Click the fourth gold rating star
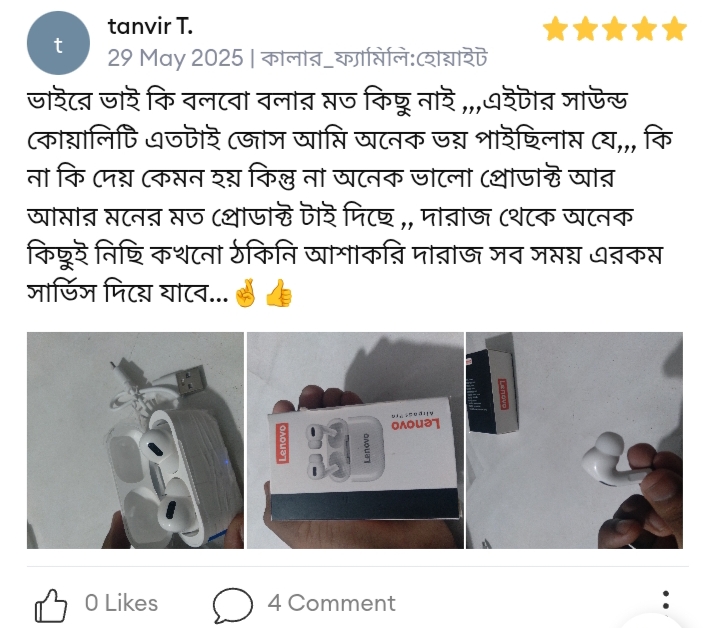Screen dimensions: 704x628 click(x=645, y=29)
